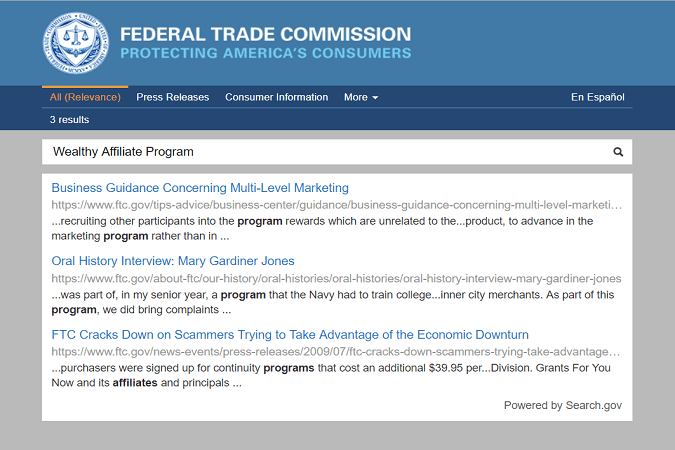Click the magnifying glass search icon

click(618, 152)
